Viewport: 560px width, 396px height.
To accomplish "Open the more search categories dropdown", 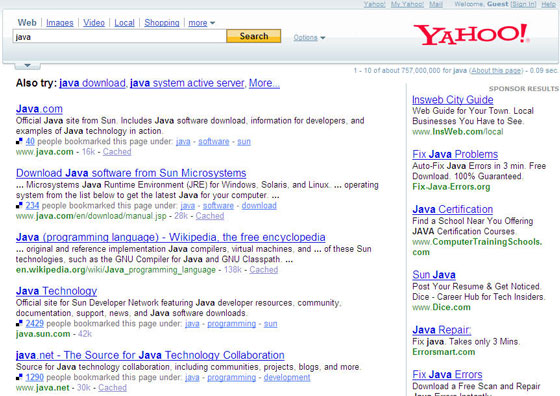I will (201, 23).
